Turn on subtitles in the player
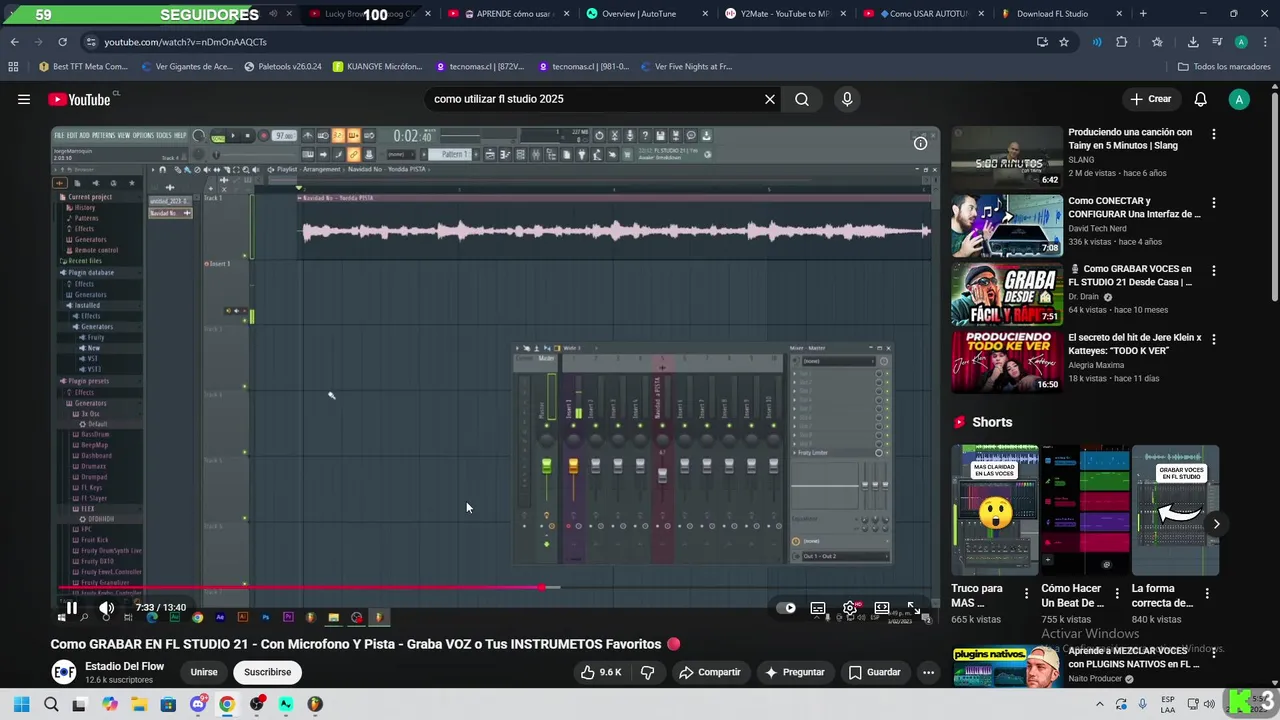 (x=818, y=608)
